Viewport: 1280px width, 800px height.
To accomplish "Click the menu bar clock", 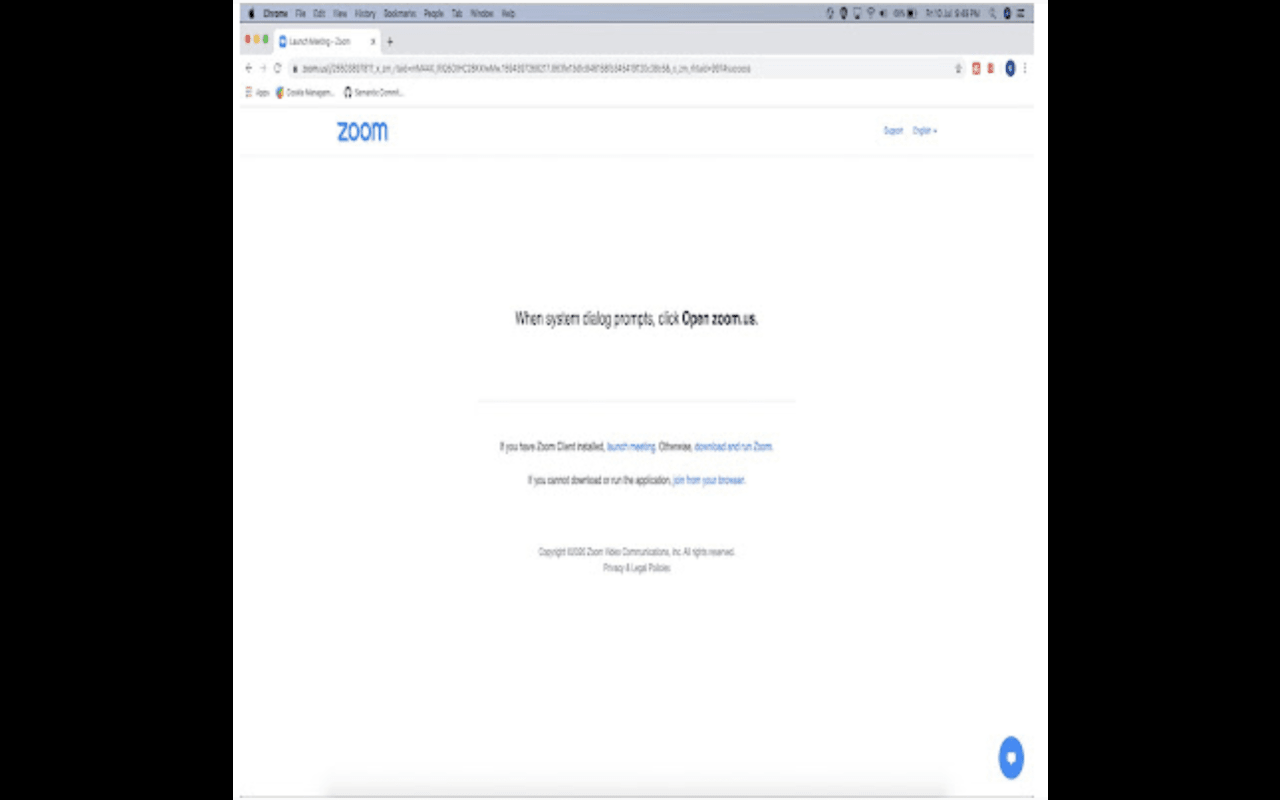I will click(x=952, y=14).
